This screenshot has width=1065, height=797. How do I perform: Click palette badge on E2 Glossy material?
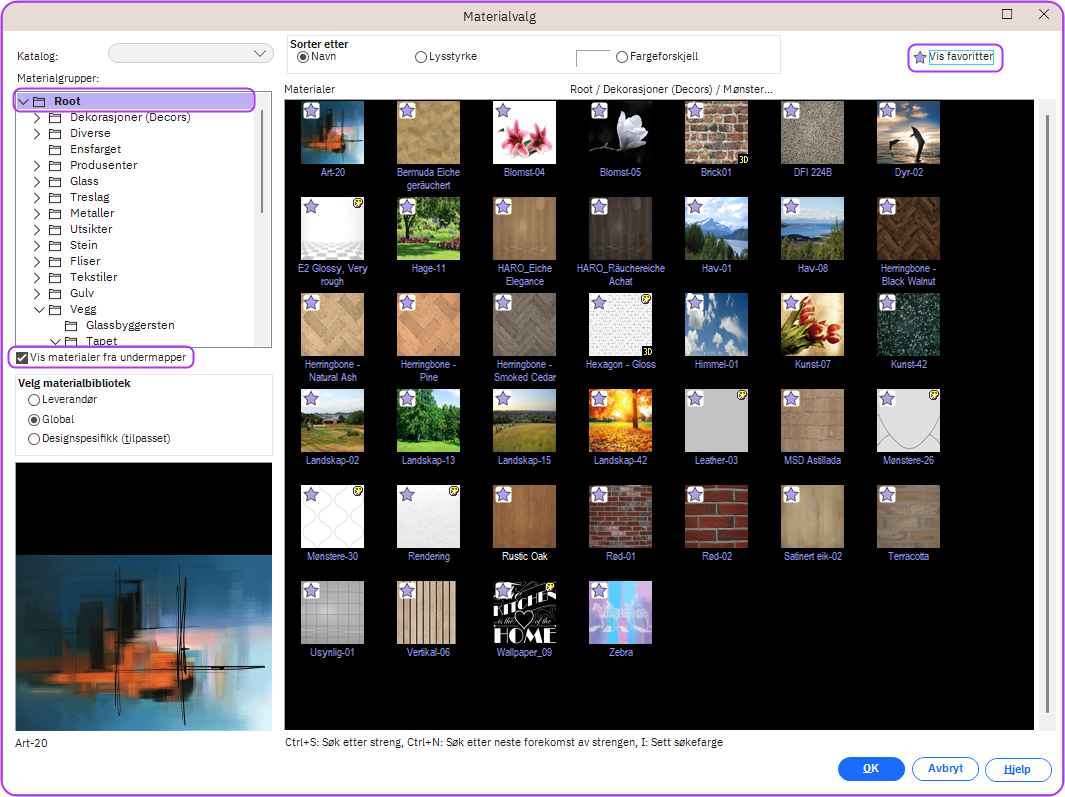click(x=357, y=203)
